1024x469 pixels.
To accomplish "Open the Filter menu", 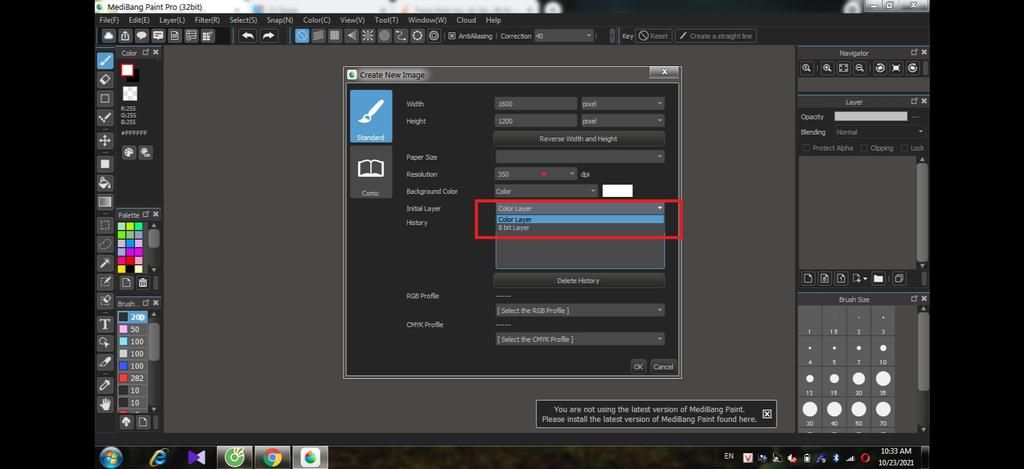I will [207, 20].
